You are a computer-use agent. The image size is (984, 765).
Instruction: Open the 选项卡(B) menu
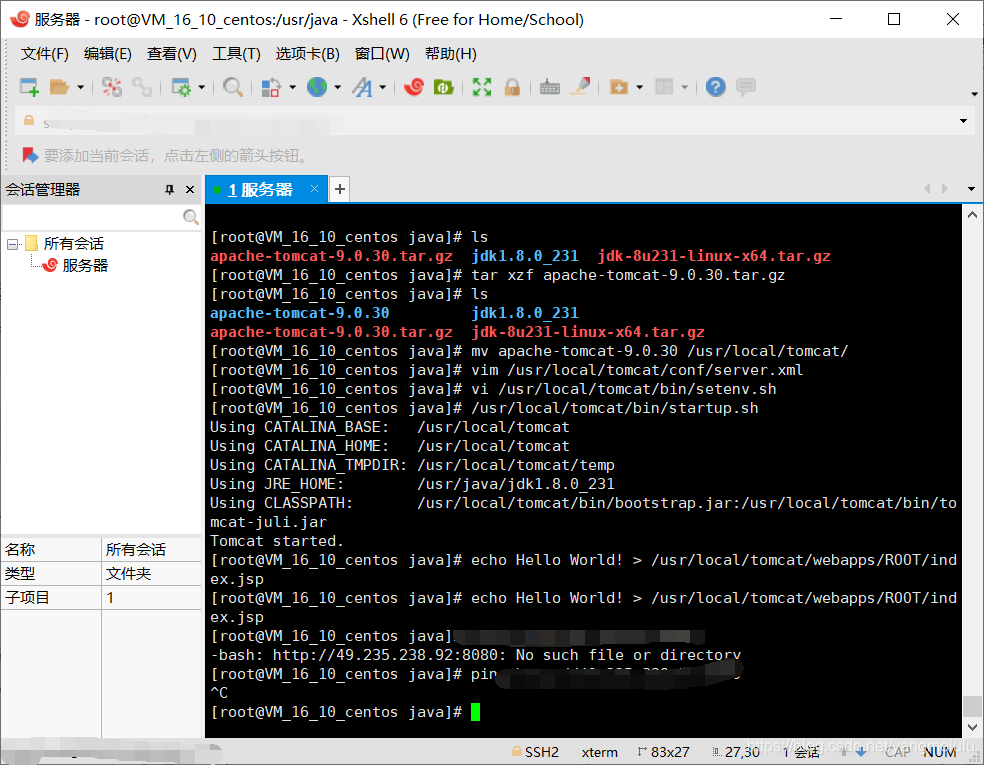pos(308,54)
